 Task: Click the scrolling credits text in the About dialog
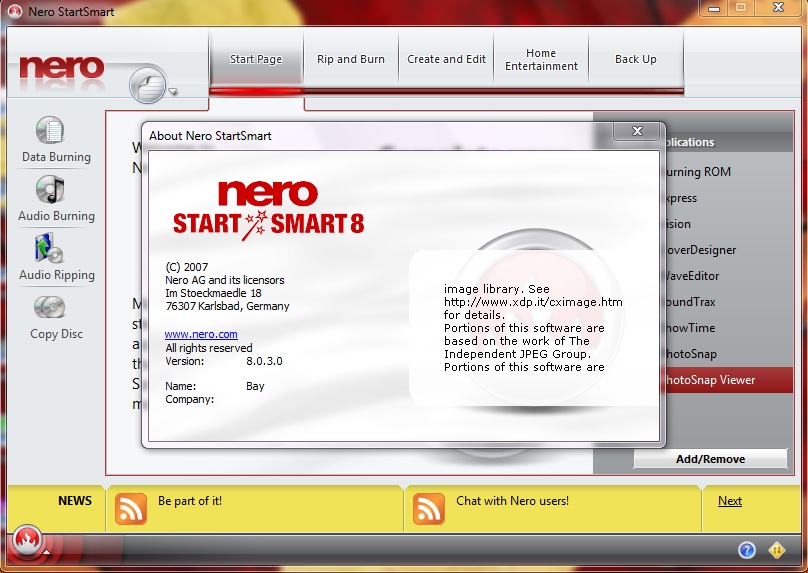pos(533,328)
